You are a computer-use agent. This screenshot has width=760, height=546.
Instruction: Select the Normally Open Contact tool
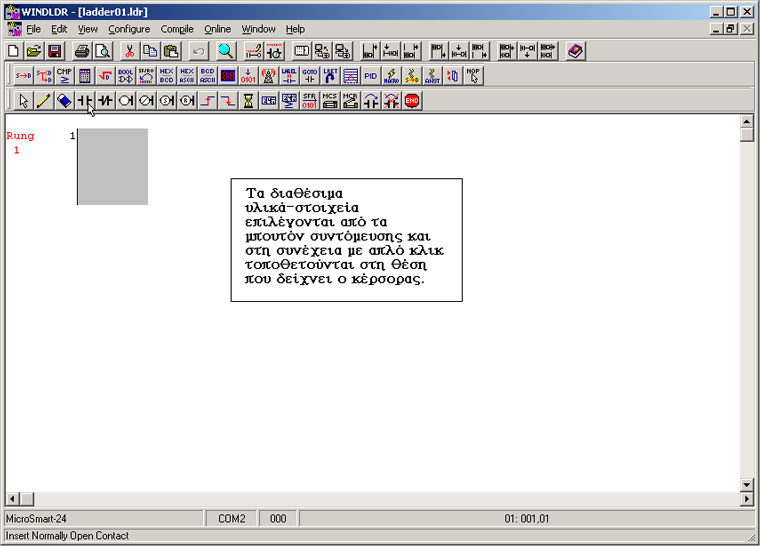[x=85, y=101]
